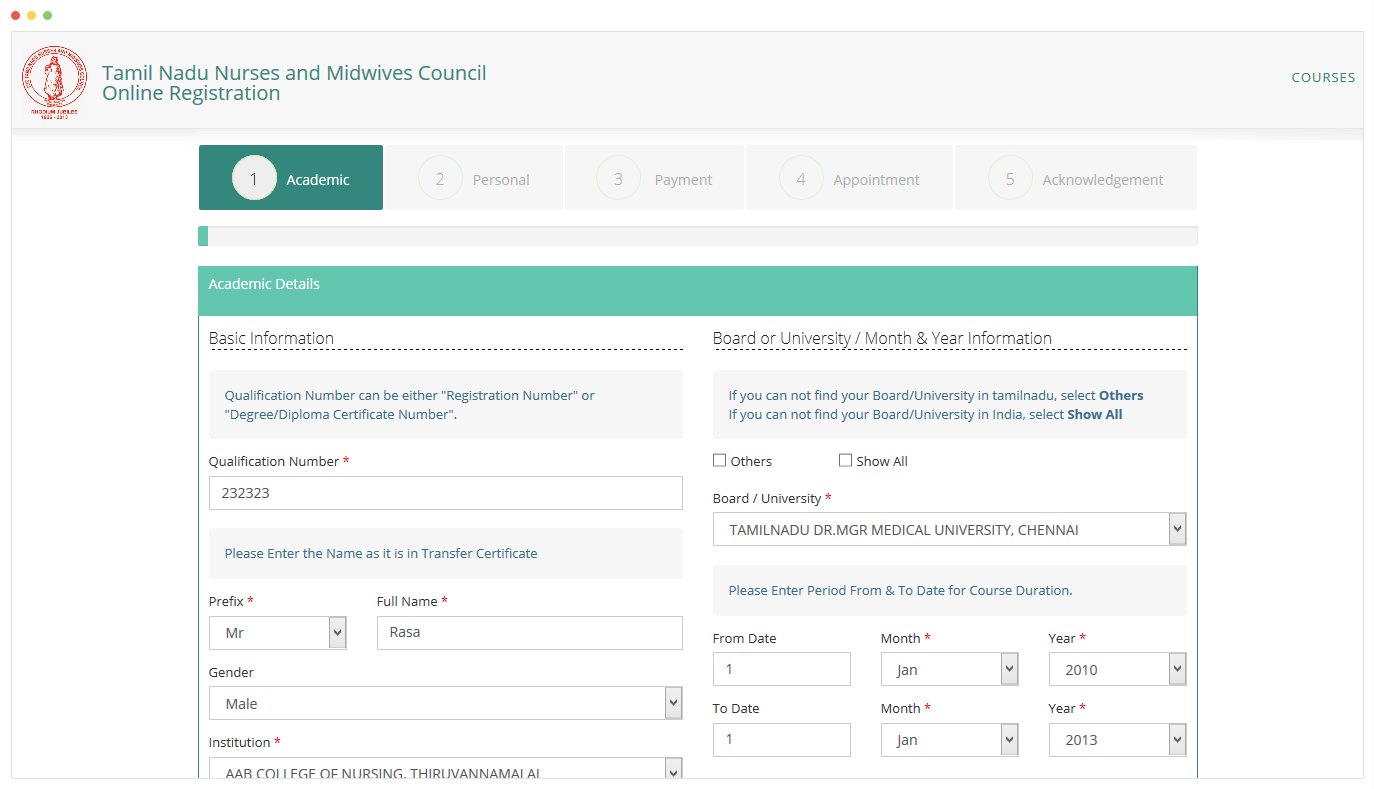
Task: Click the step 2 number circle
Action: pos(440,178)
